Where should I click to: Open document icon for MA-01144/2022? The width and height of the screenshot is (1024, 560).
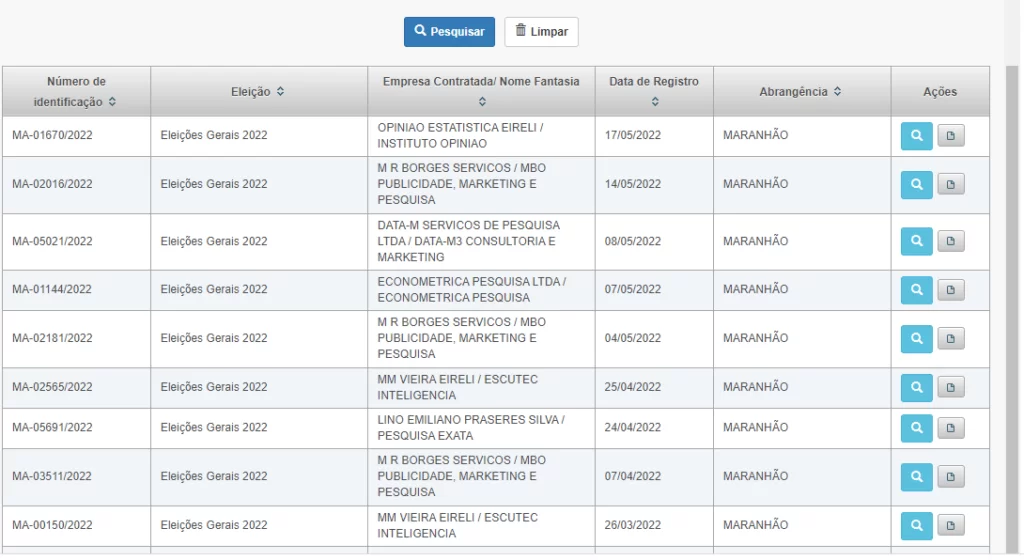tap(950, 290)
